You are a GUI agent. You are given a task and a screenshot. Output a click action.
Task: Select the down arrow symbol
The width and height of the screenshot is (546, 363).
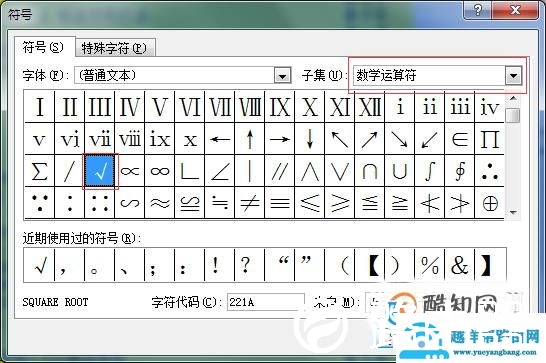tap(310, 139)
